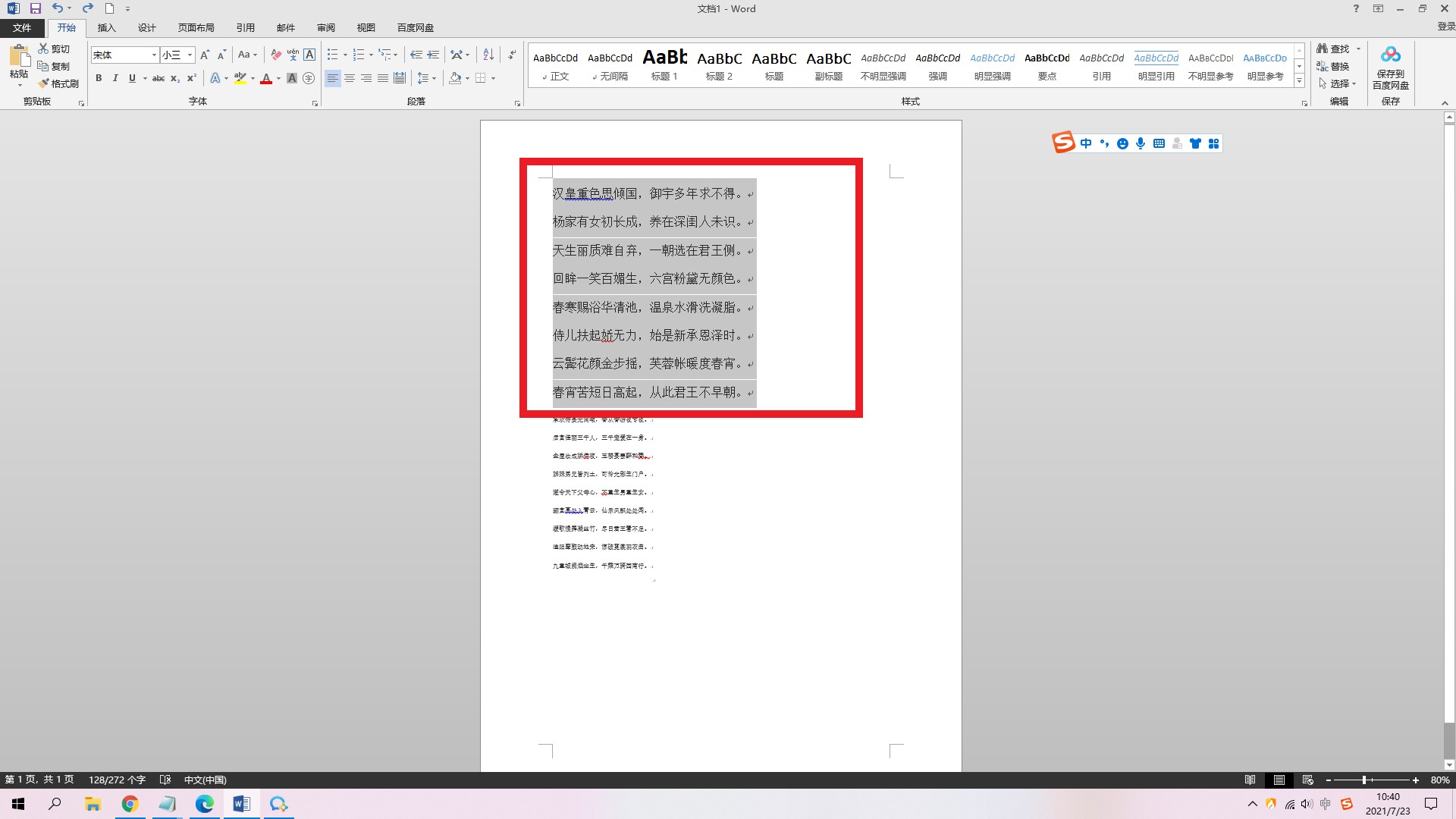1456x819 pixels.
Task: Apply subscript formatting
Action: point(175,78)
